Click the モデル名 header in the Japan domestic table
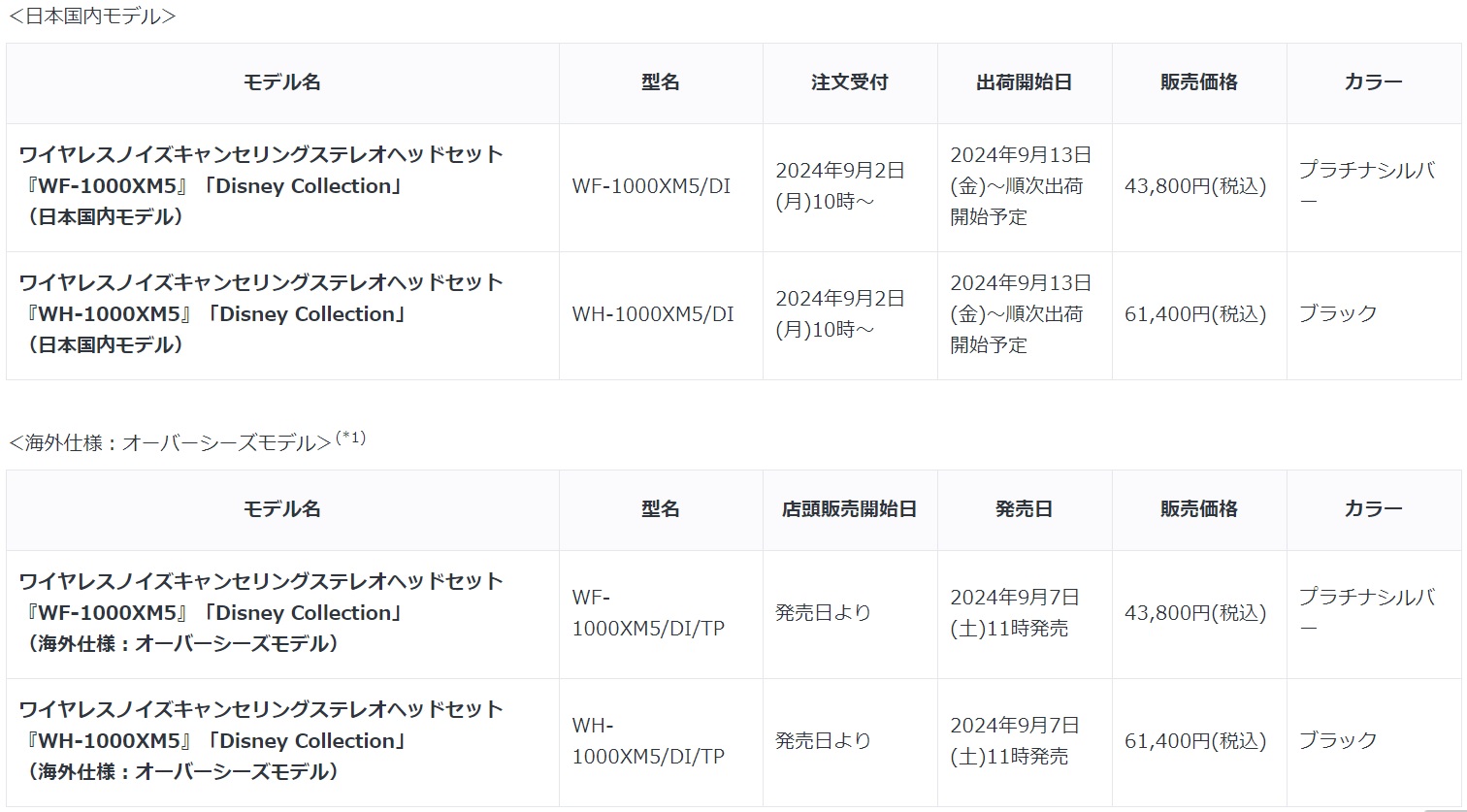The height and width of the screenshot is (812, 1467). pyautogui.click(x=282, y=82)
